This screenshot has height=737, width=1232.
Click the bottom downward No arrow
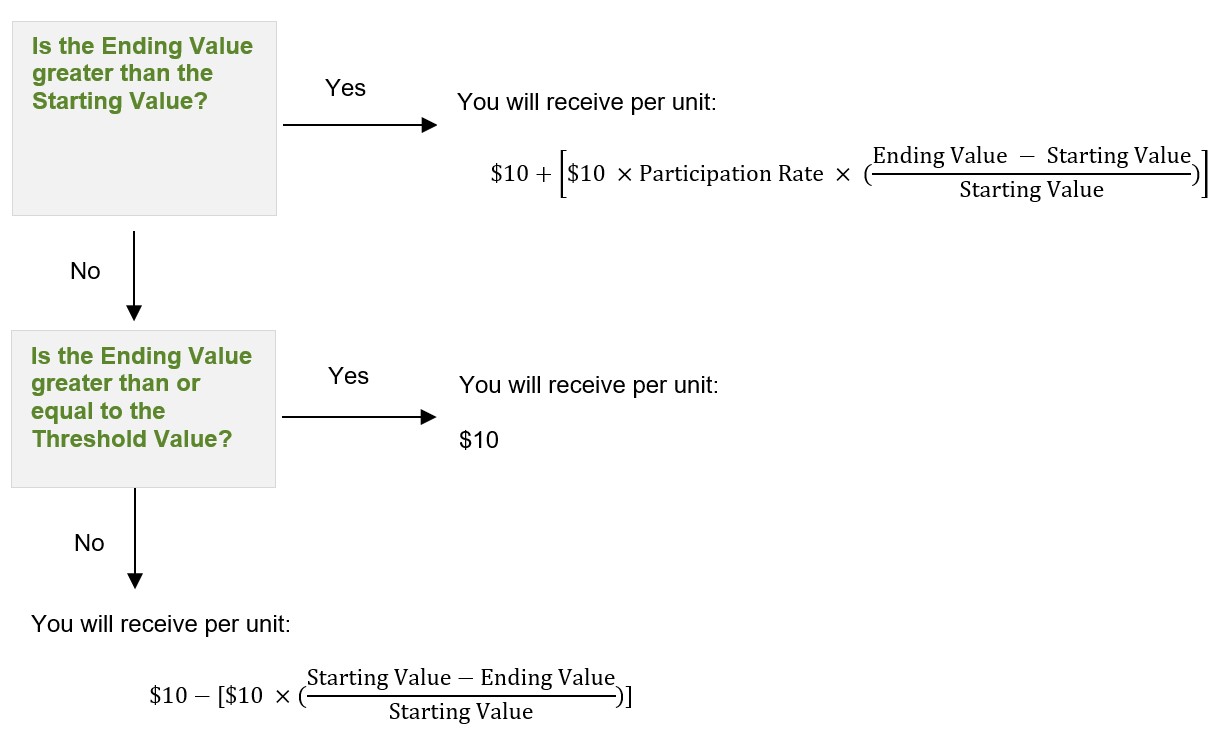pos(135,539)
